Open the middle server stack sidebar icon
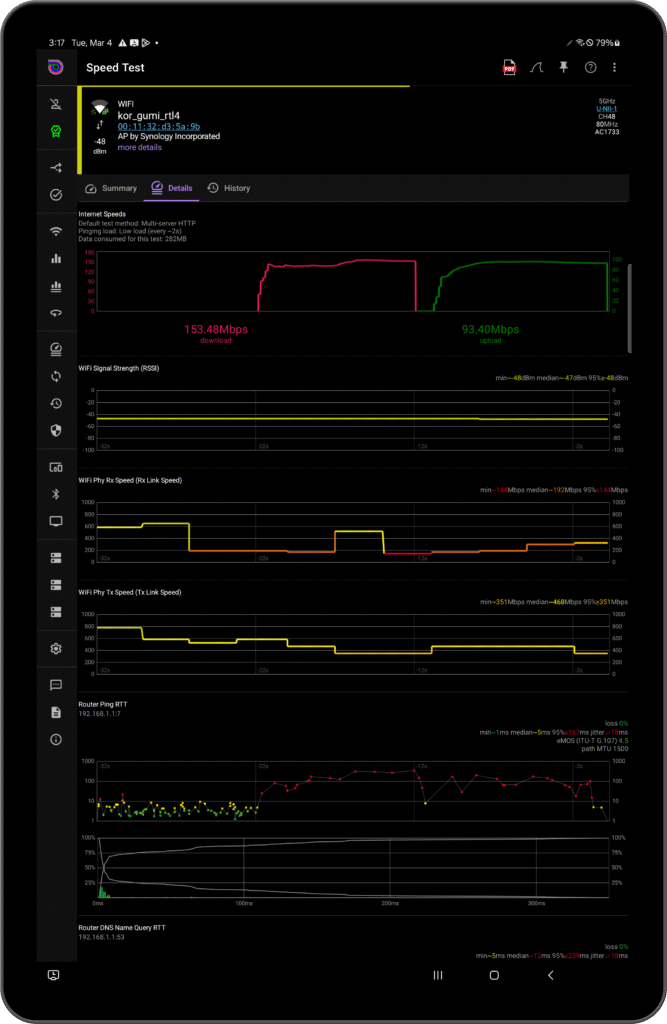The width and height of the screenshot is (667, 1024). click(56, 585)
